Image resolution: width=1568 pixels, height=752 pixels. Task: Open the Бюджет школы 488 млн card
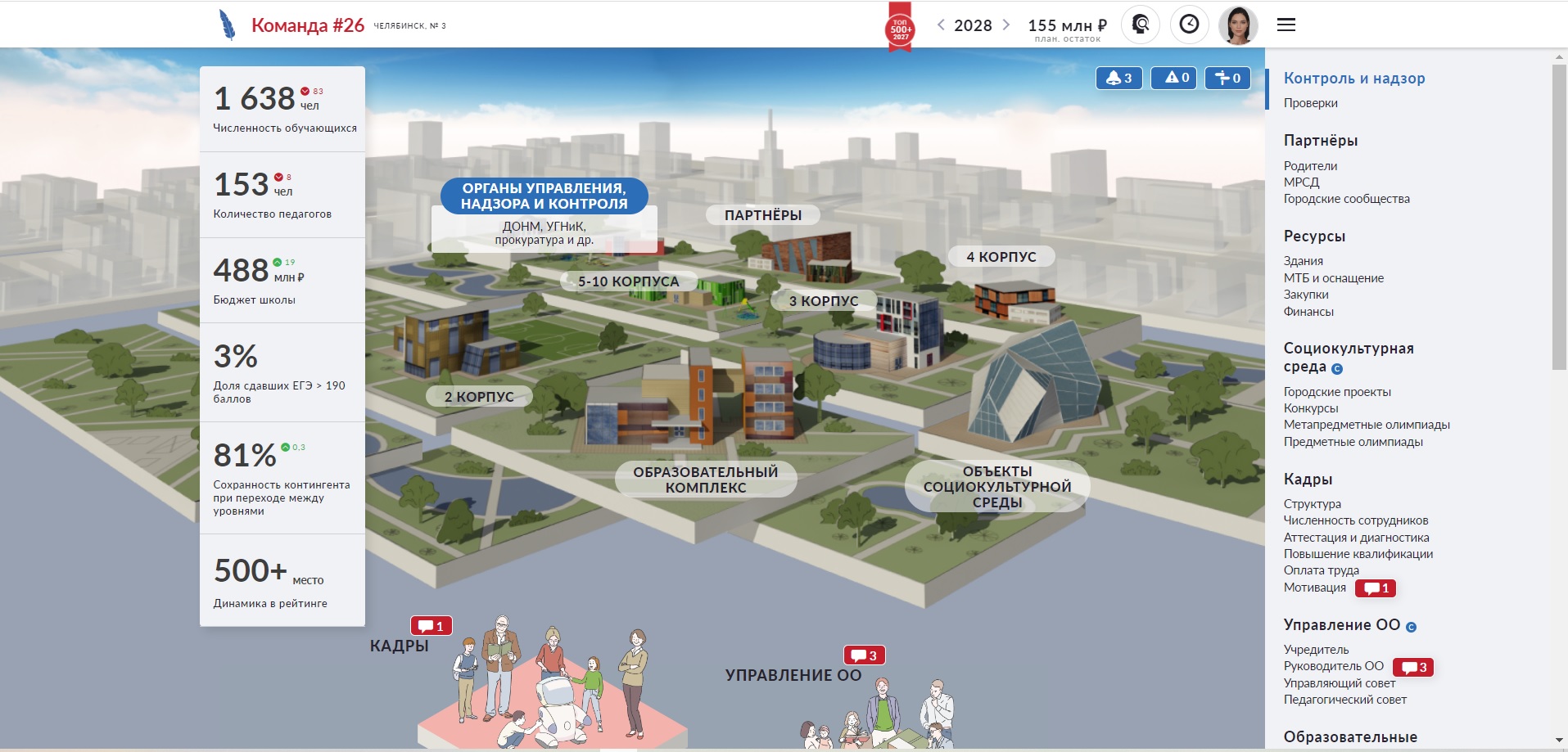tap(282, 280)
